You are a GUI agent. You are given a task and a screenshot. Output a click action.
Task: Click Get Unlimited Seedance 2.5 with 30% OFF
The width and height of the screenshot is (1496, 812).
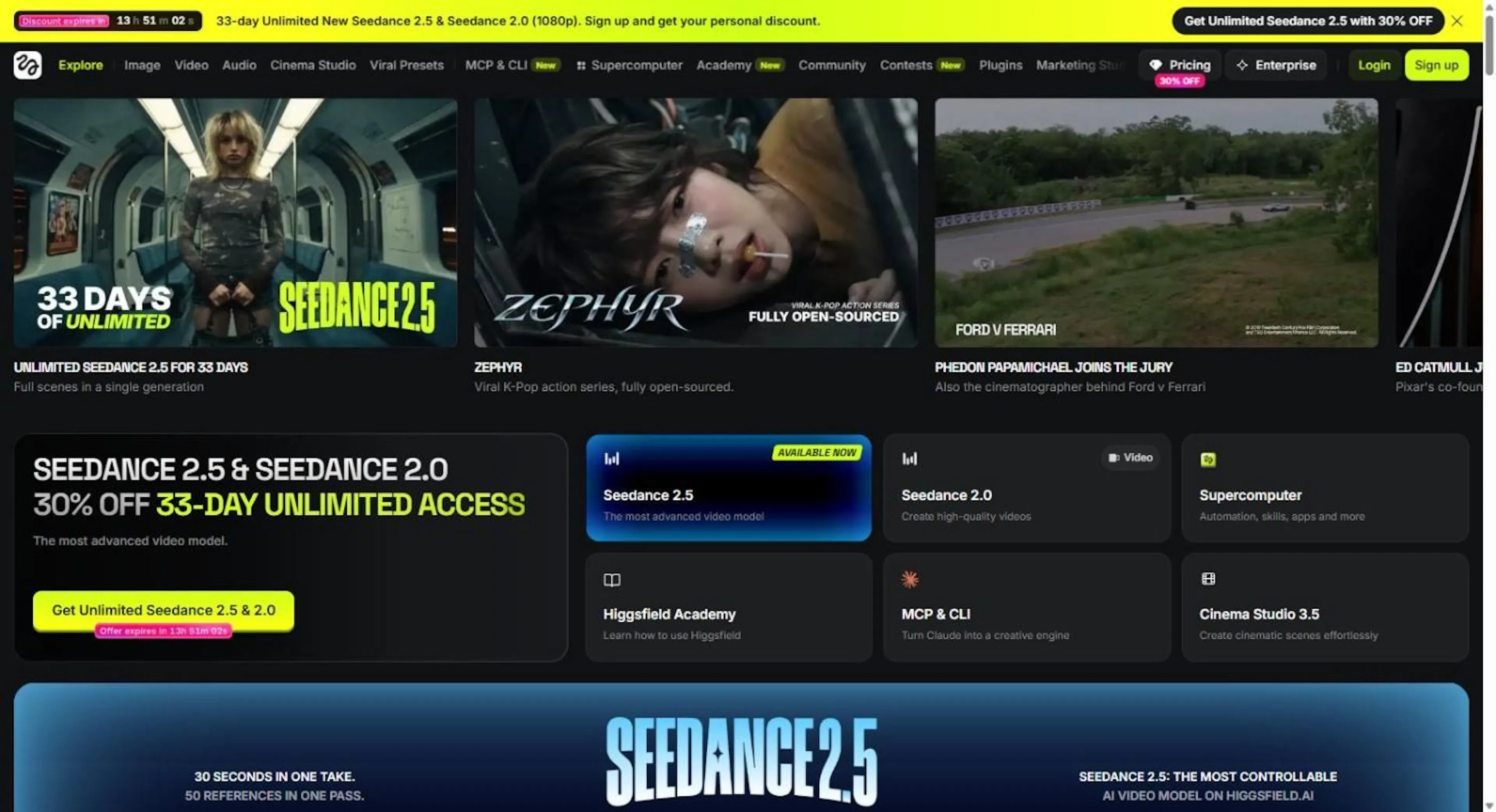[1308, 21]
